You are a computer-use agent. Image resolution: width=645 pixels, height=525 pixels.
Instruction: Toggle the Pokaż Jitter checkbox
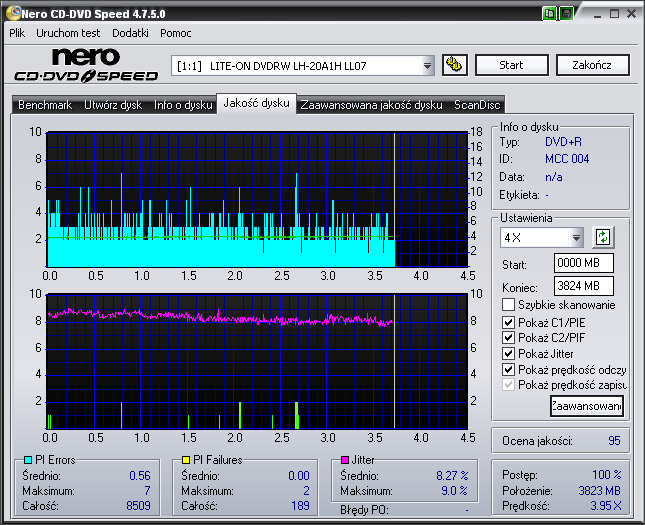point(509,354)
